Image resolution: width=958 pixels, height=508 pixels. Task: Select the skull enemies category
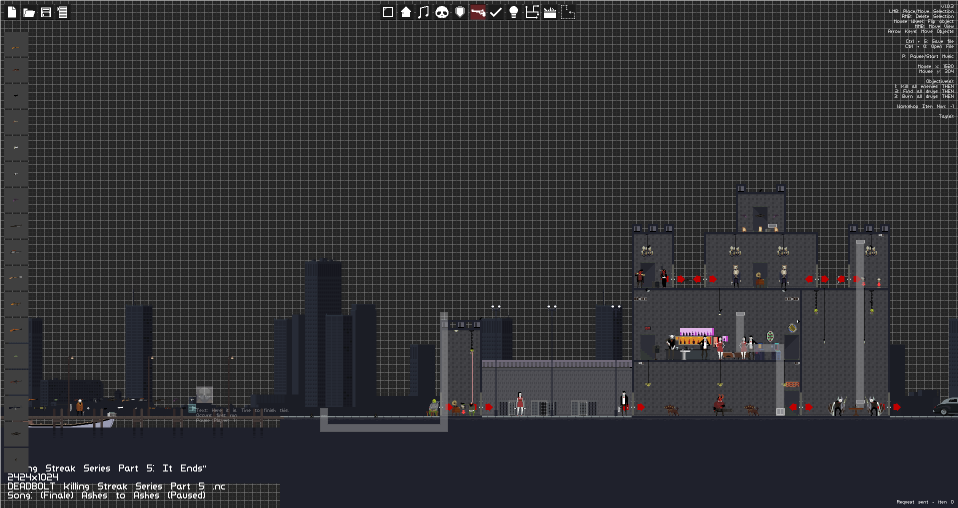[x=442, y=12]
